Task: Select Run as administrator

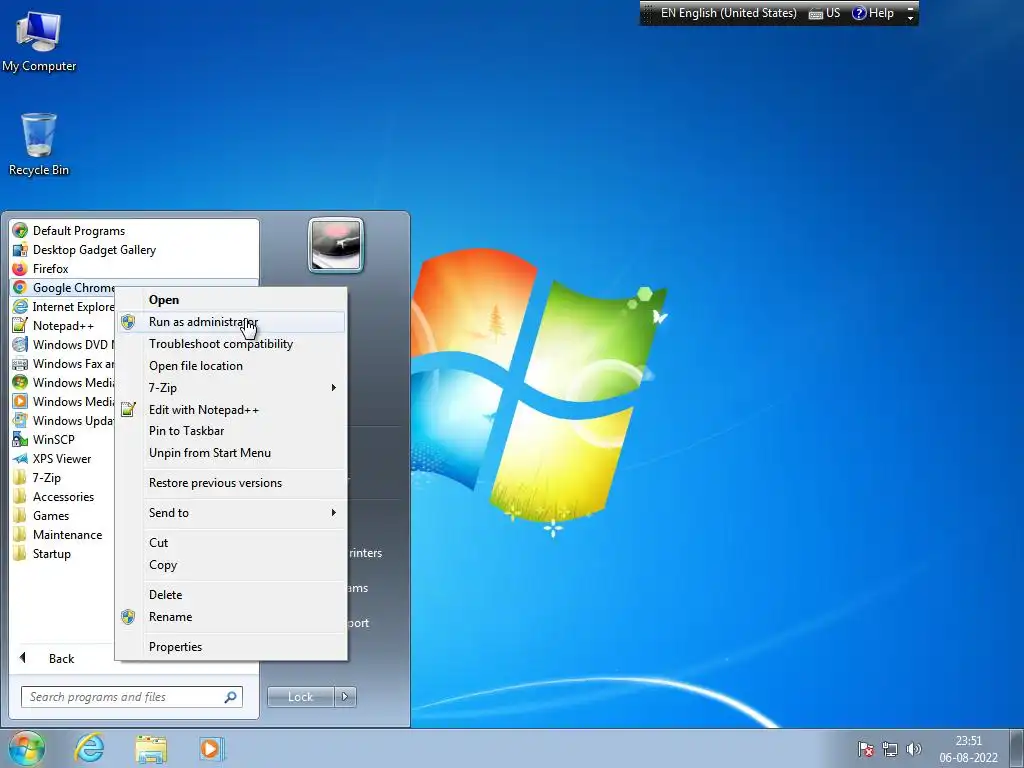Action: tap(231, 321)
